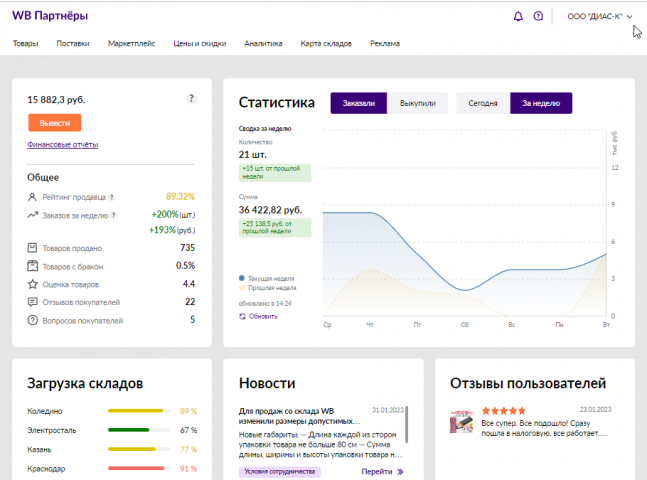Click the Казань load bar
Image resolution: width=647 pixels, height=480 pixels.
(x=139, y=449)
